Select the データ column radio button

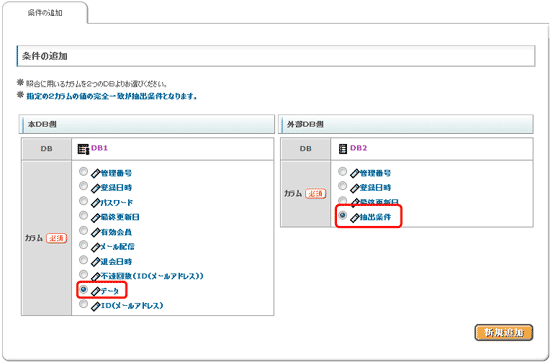pyautogui.click(x=83, y=289)
